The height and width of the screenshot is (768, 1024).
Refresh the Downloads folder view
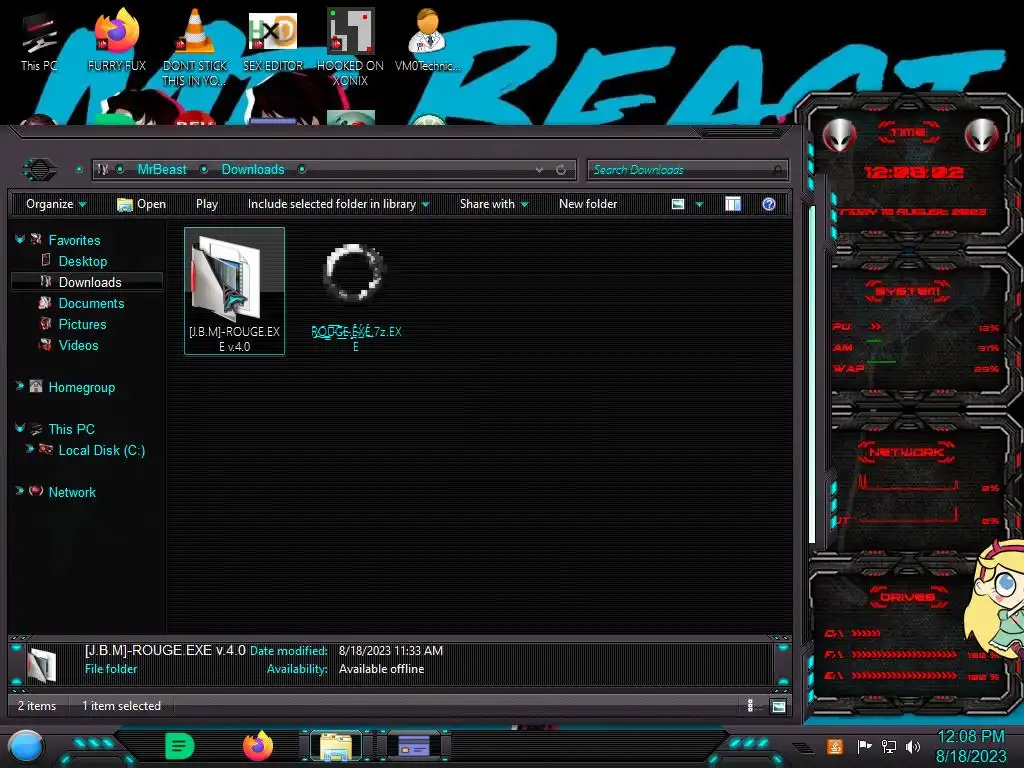pyautogui.click(x=561, y=170)
